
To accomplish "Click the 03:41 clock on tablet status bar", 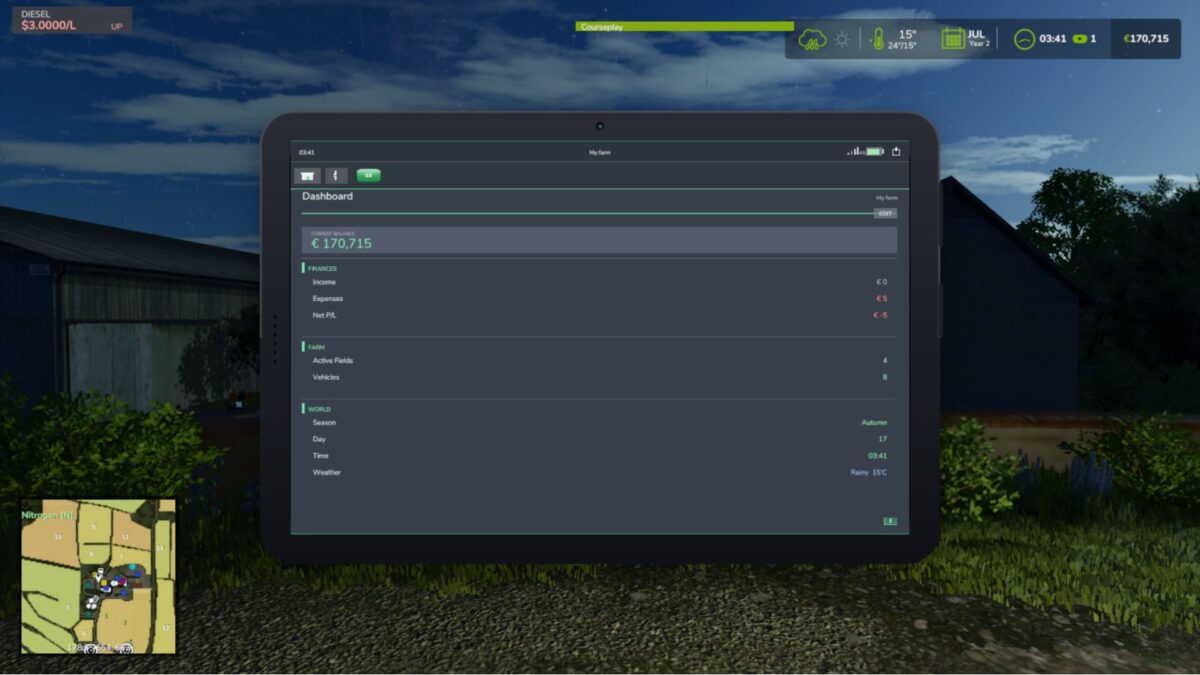I will point(306,152).
